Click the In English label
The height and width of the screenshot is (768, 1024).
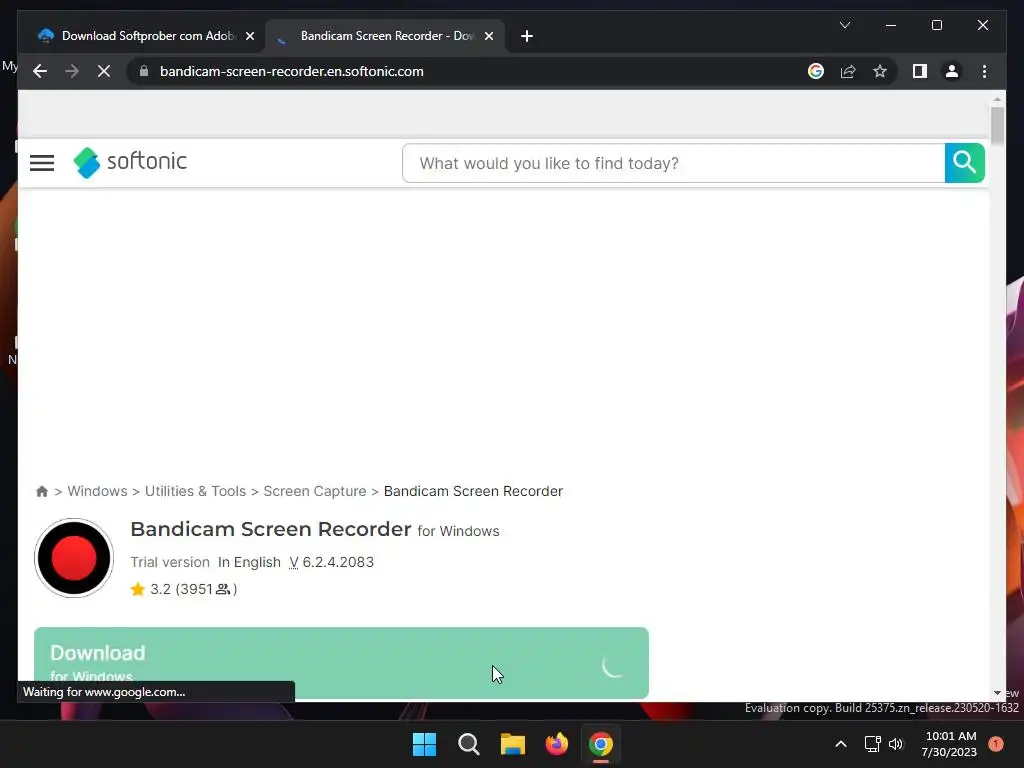[249, 562]
